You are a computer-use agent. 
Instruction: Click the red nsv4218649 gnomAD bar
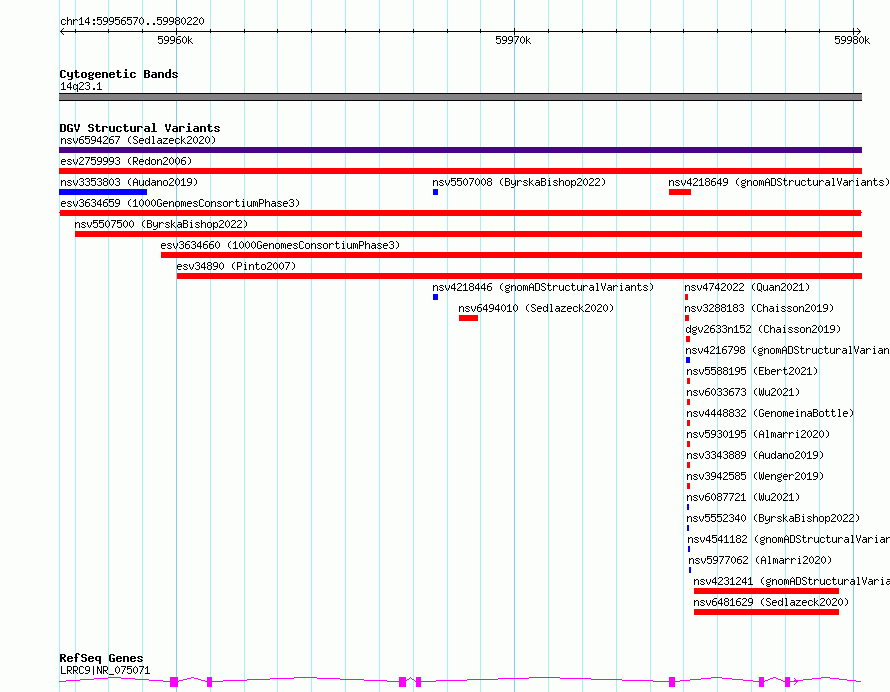coord(679,192)
